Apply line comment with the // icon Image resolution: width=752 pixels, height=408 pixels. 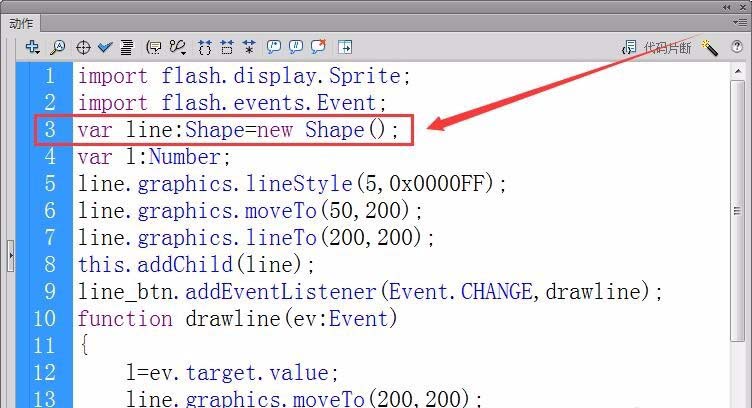[x=296, y=47]
